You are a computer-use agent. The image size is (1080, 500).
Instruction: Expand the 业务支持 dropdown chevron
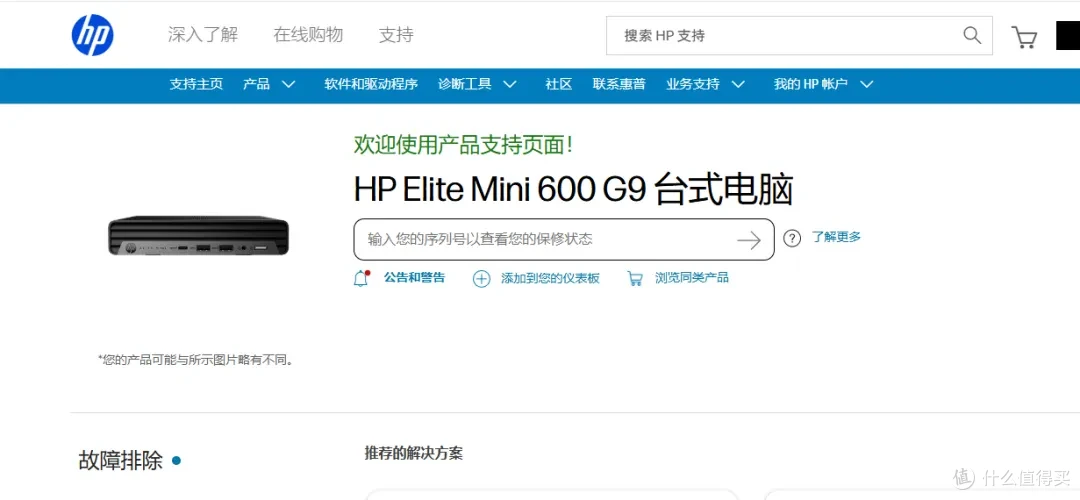click(x=738, y=85)
